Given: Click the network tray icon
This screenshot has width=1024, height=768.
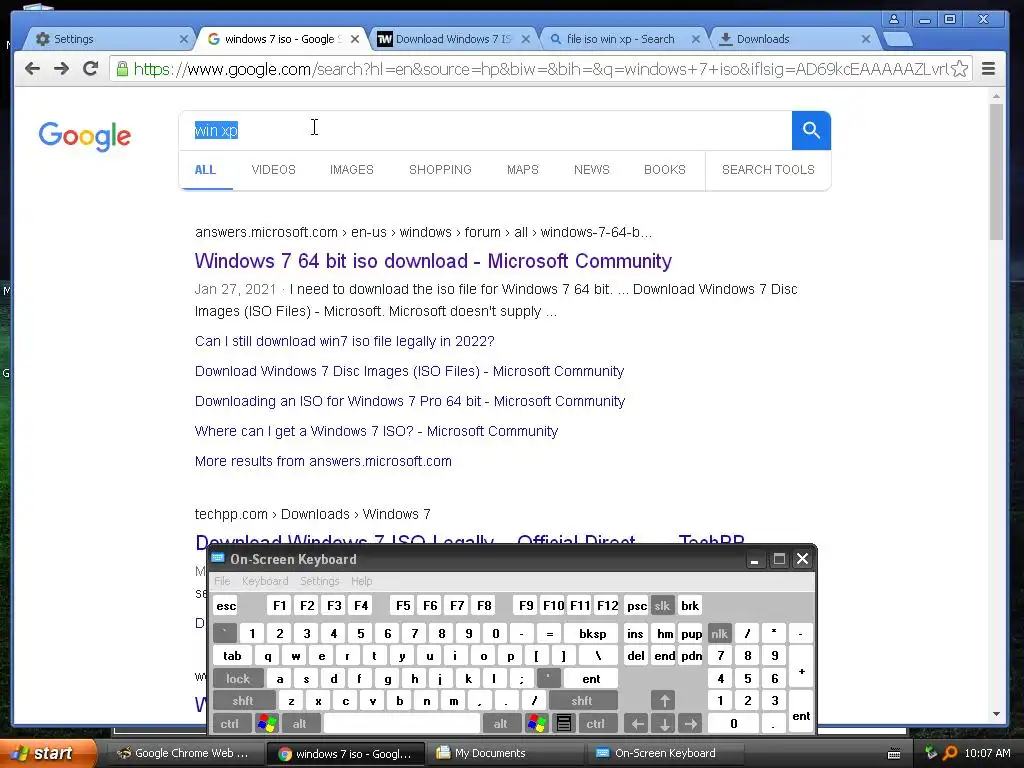Looking at the screenshot, I should [931, 753].
